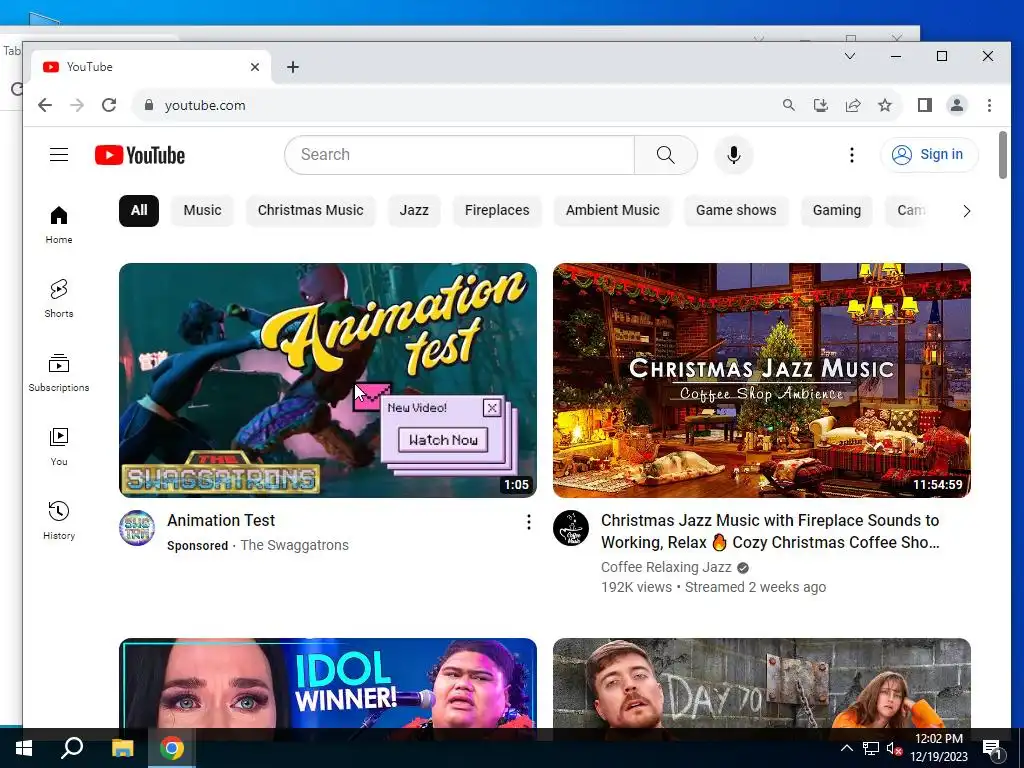Click the page vertical scrollbar thumb
Image resolution: width=1024 pixels, height=768 pixels.
tap(1003, 155)
